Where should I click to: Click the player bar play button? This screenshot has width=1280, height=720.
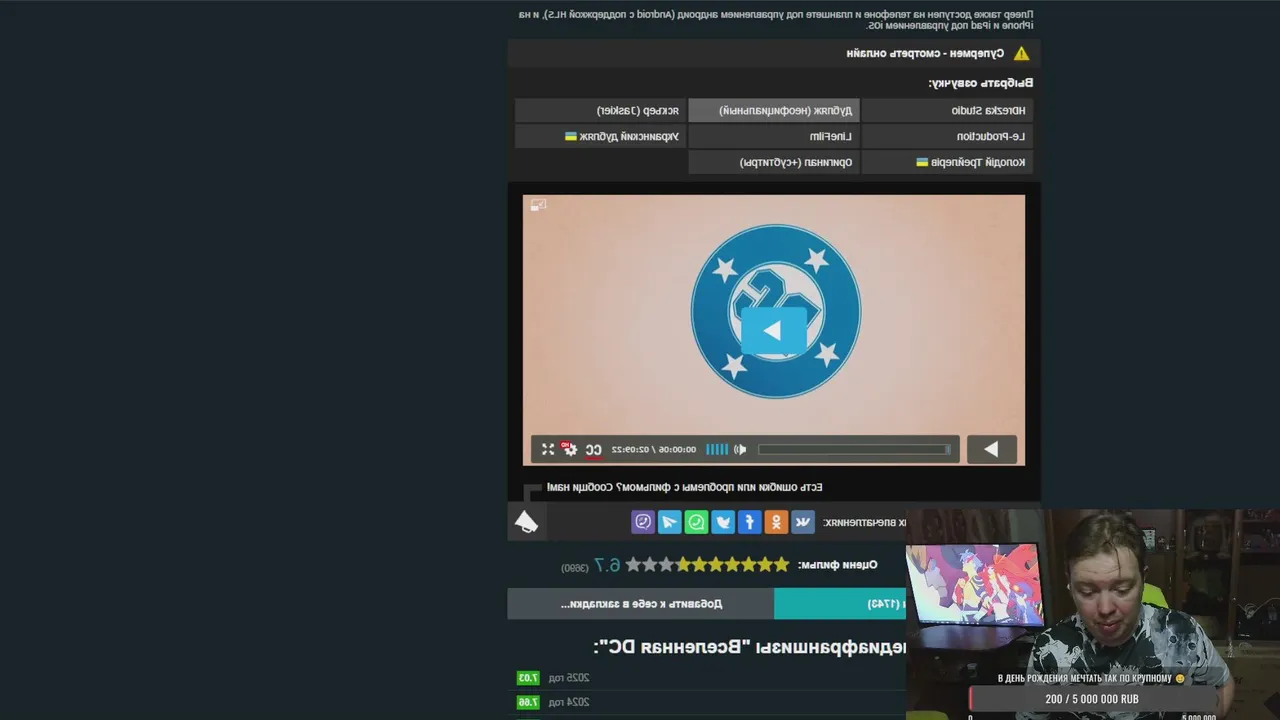[991, 450]
